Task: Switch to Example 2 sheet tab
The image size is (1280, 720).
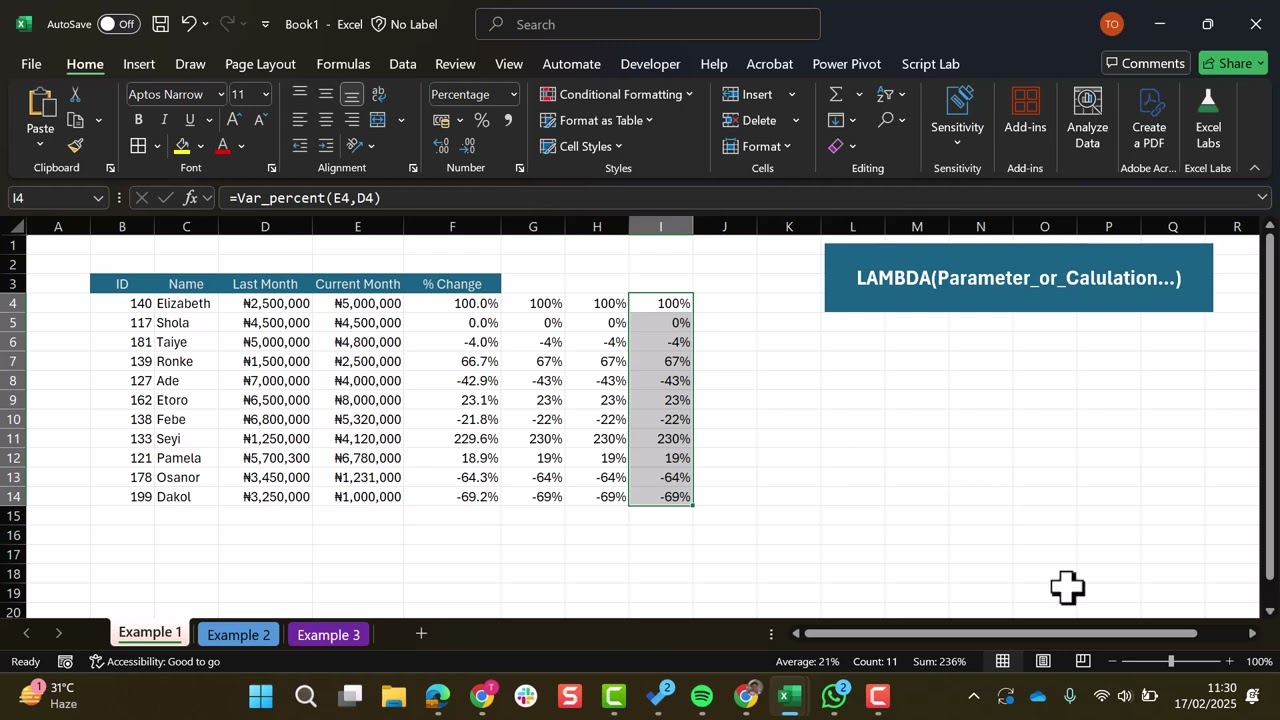Action: [238, 635]
